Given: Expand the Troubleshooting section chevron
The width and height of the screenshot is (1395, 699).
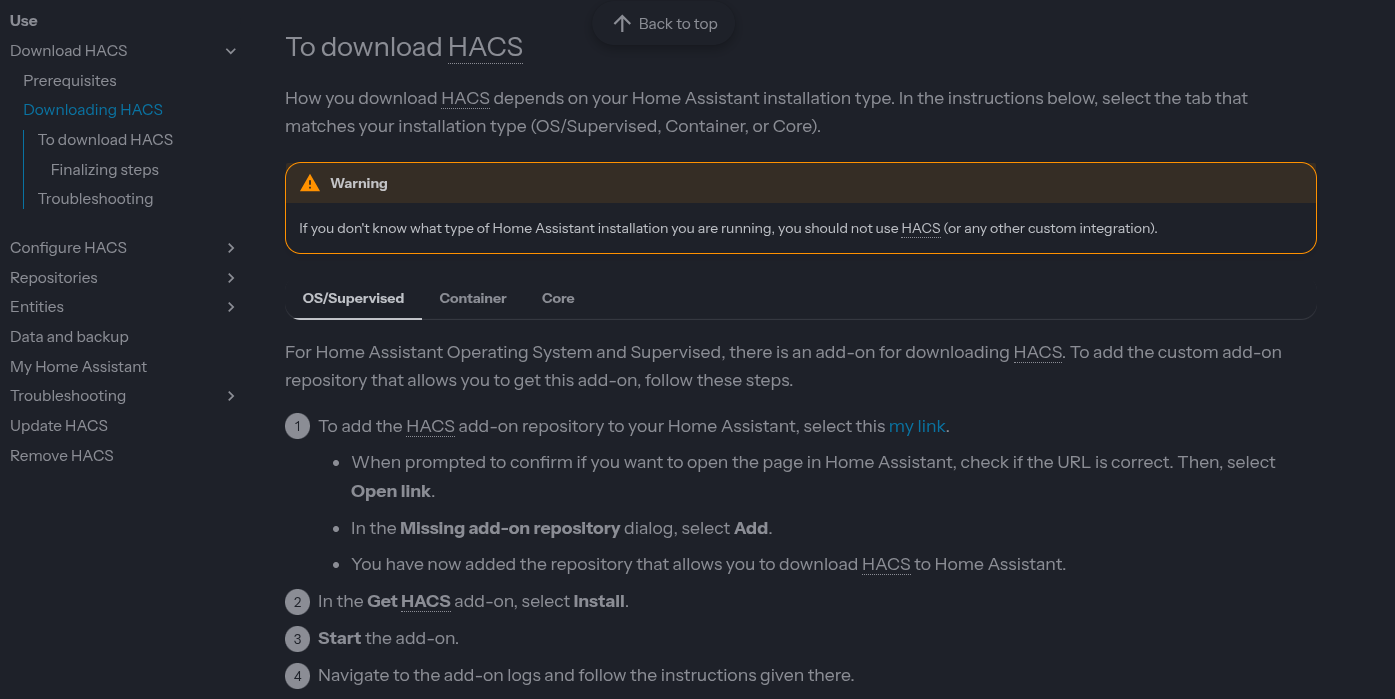Looking at the screenshot, I should pyautogui.click(x=231, y=396).
